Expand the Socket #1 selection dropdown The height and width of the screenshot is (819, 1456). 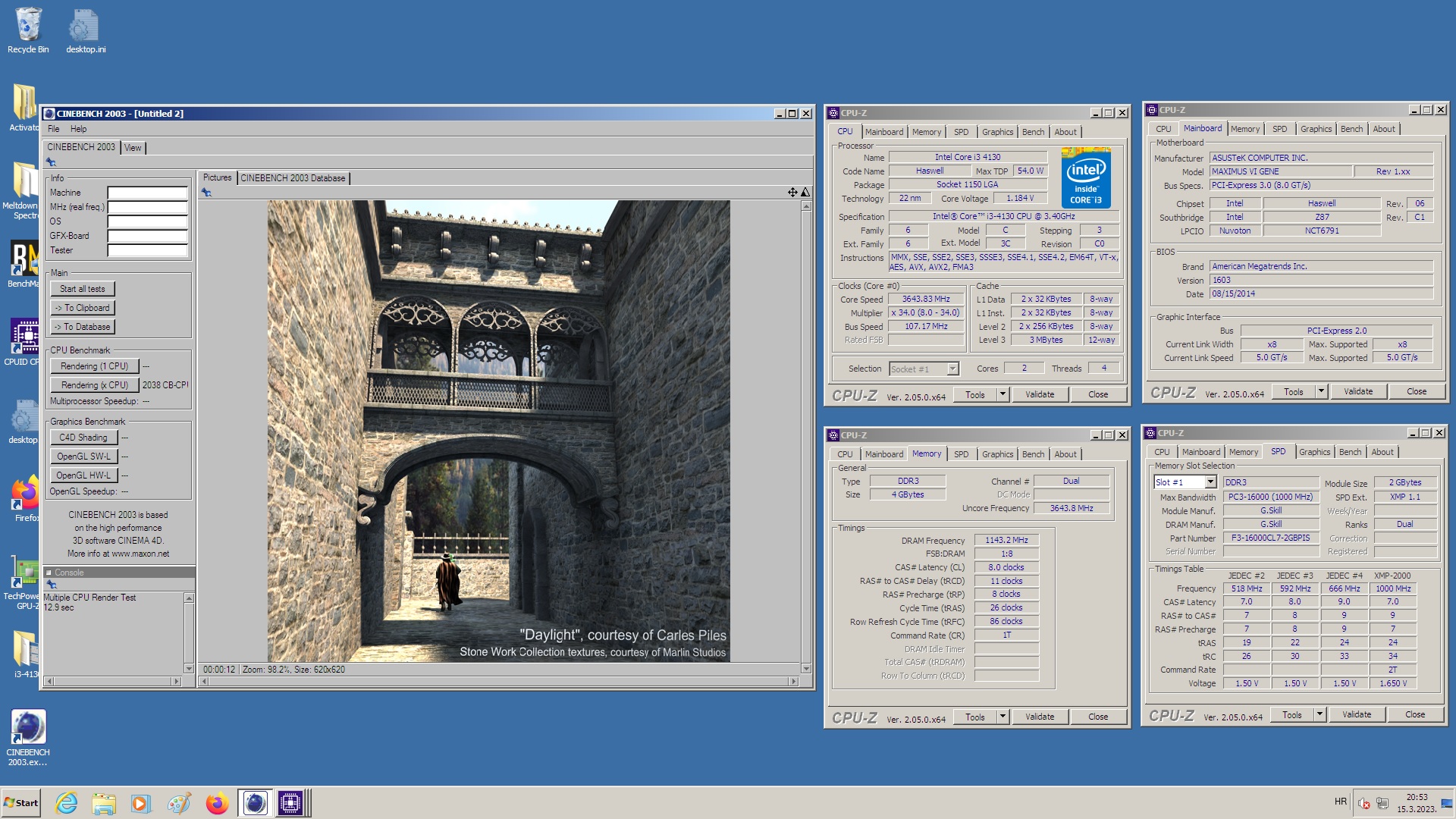tap(953, 369)
